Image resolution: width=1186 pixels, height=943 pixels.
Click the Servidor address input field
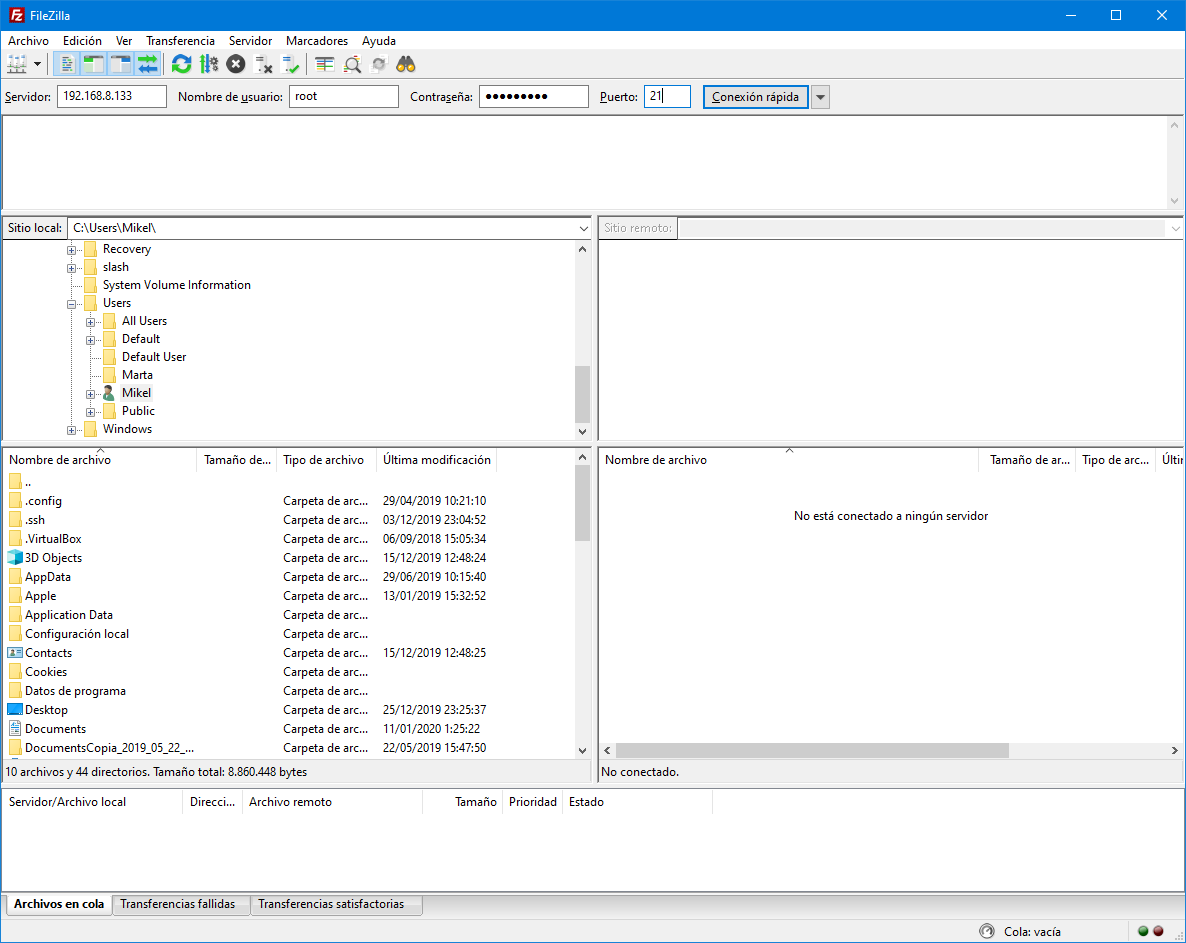[111, 97]
